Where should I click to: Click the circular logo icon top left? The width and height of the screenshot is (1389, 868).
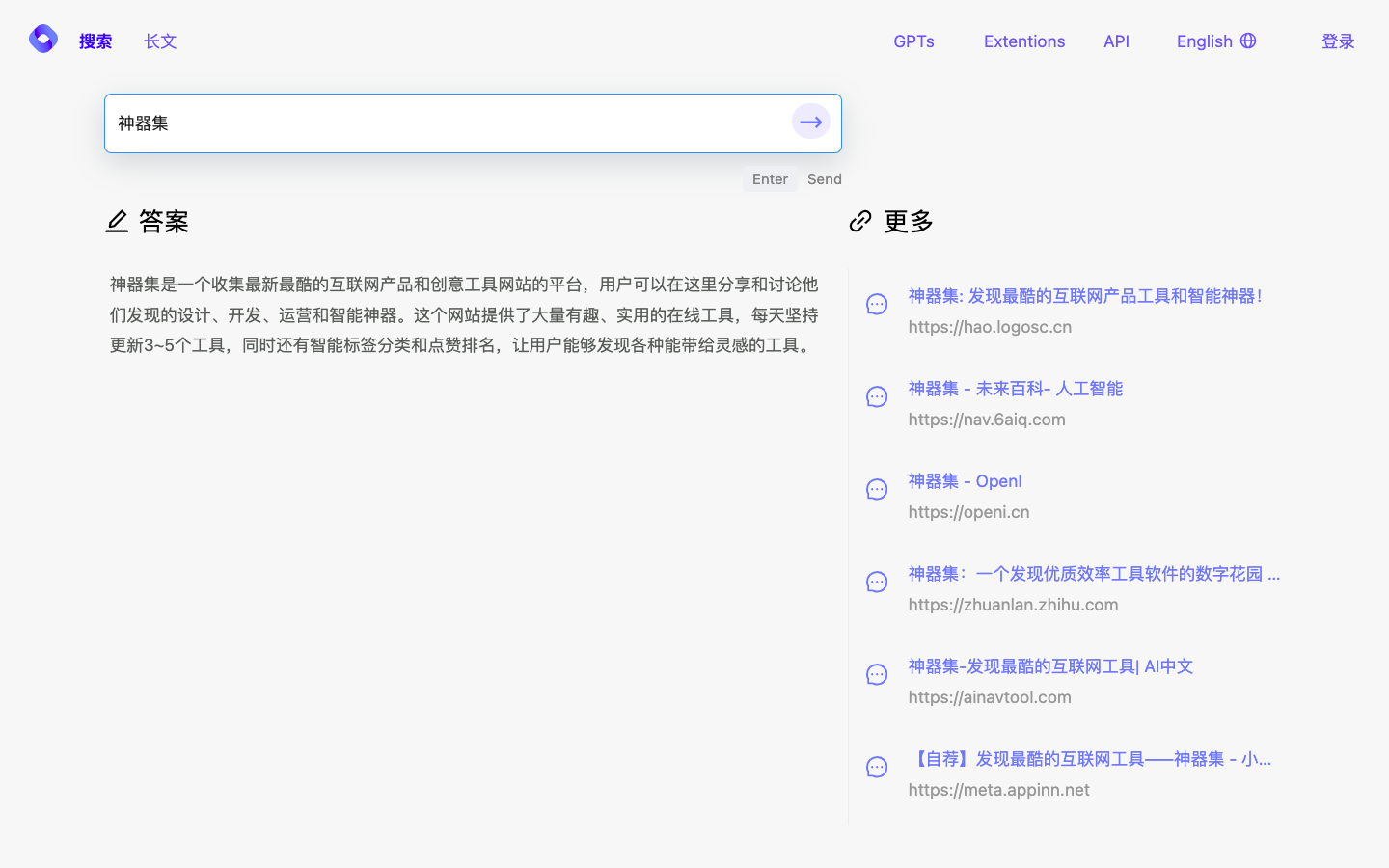[42, 39]
